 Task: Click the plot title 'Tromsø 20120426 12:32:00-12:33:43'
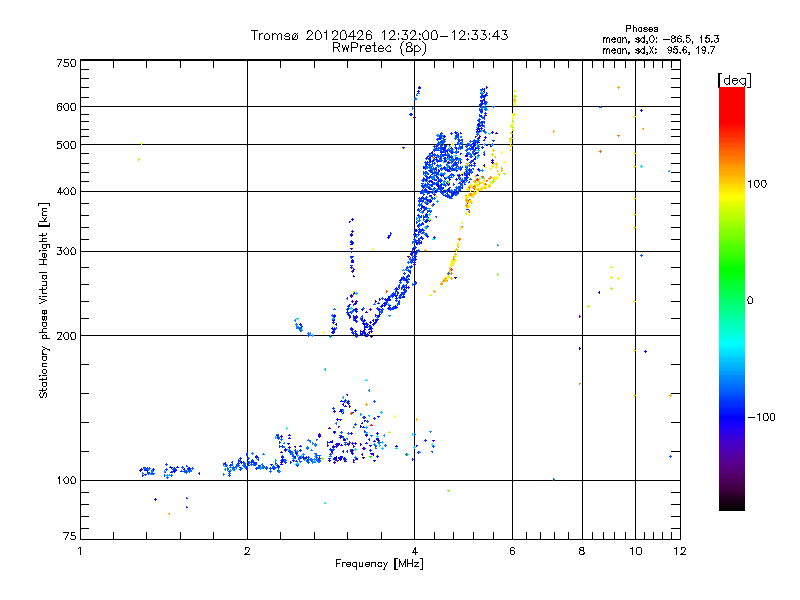coord(379,35)
